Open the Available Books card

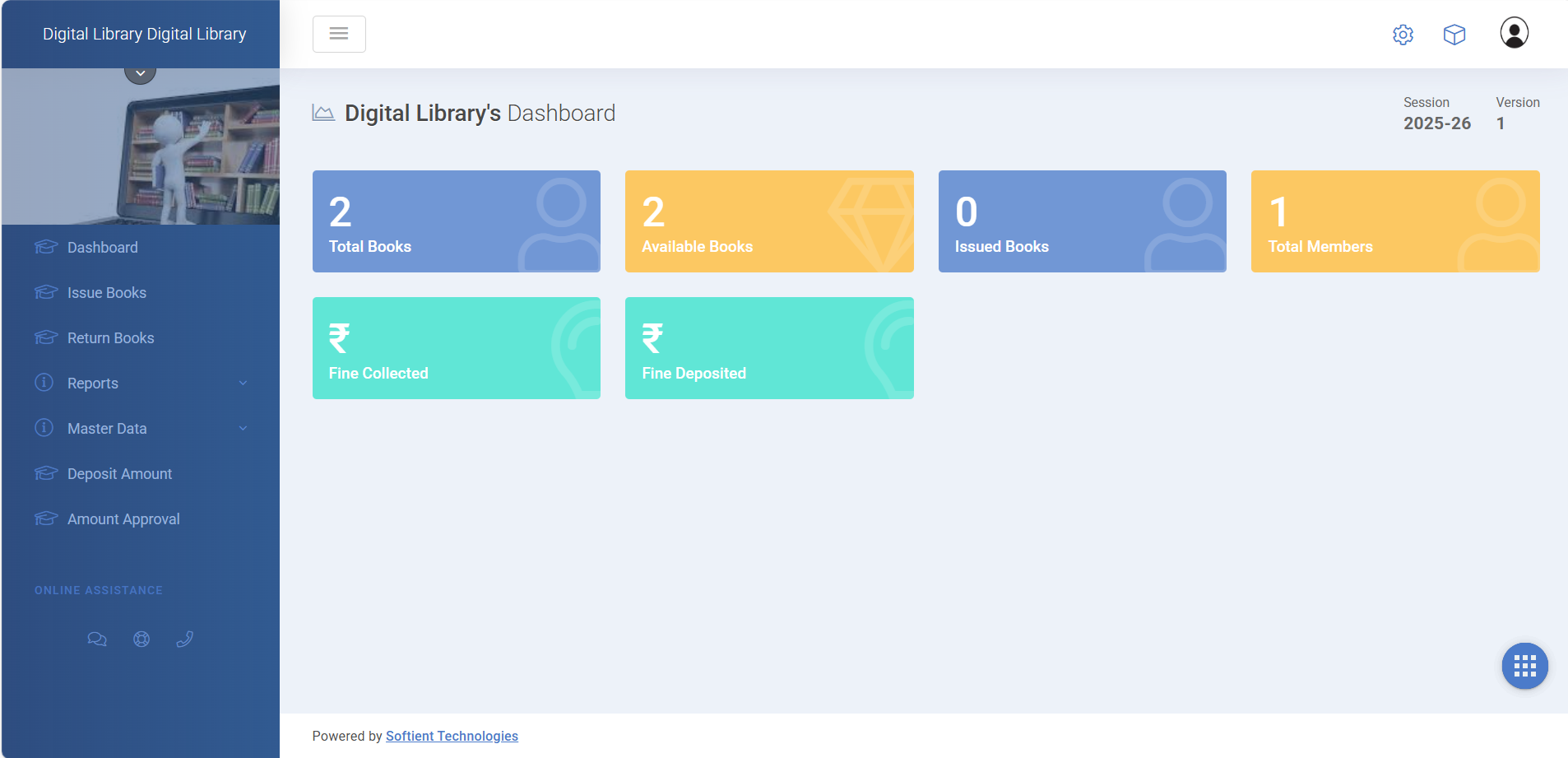(769, 221)
